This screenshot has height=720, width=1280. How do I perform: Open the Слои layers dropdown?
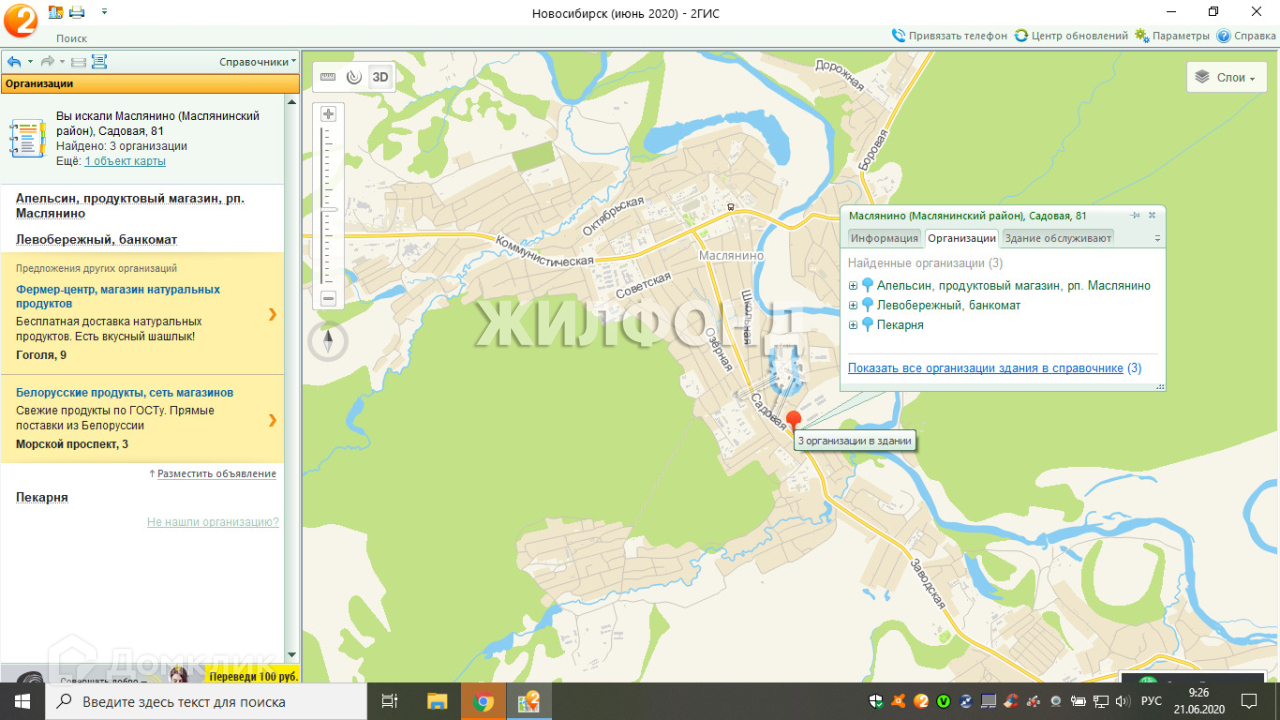pos(1226,77)
